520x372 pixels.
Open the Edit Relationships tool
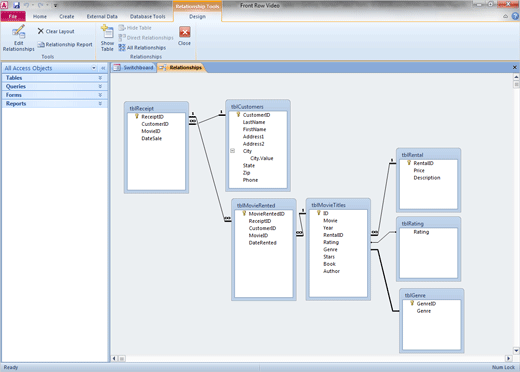click(18, 38)
